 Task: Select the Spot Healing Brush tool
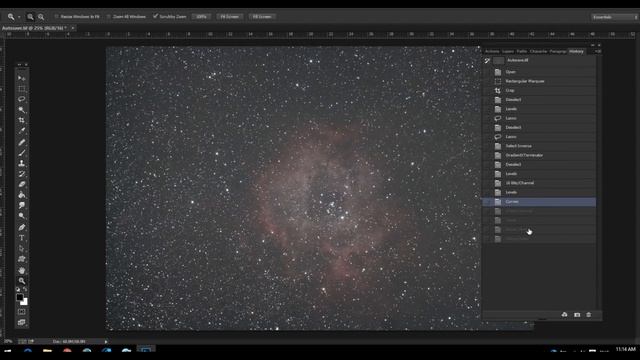point(22,142)
